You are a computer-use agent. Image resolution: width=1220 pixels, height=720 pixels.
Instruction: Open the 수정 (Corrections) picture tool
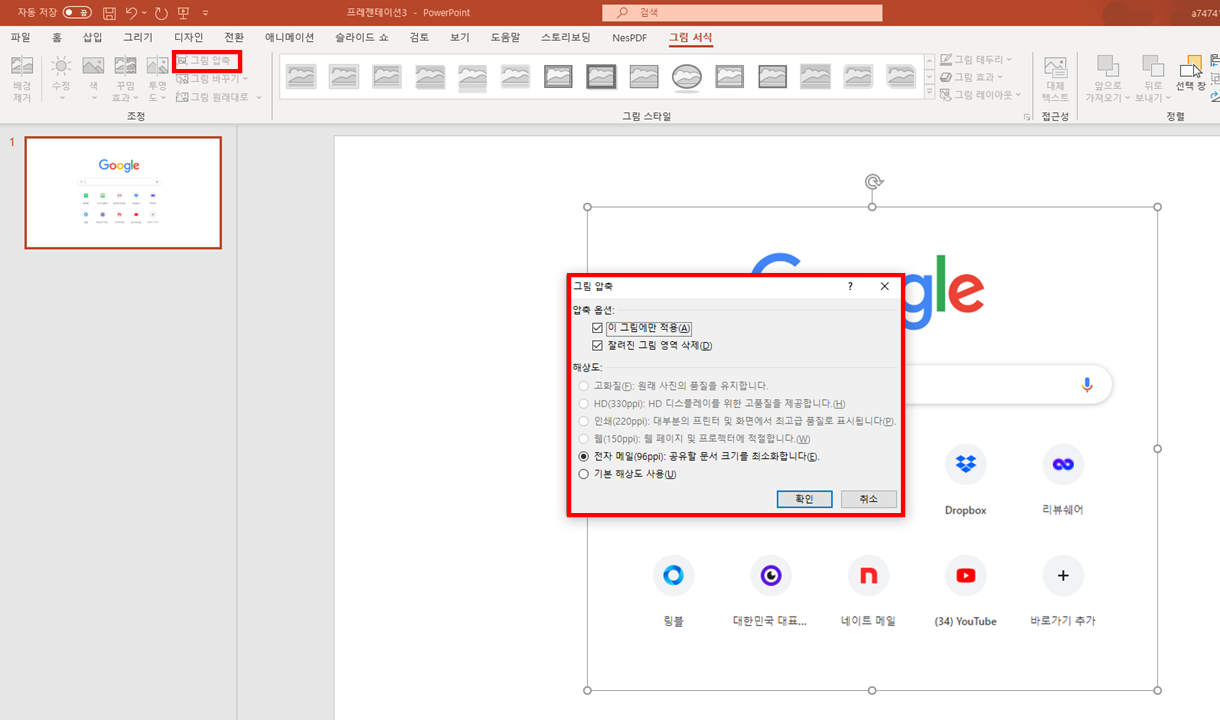[x=61, y=79]
